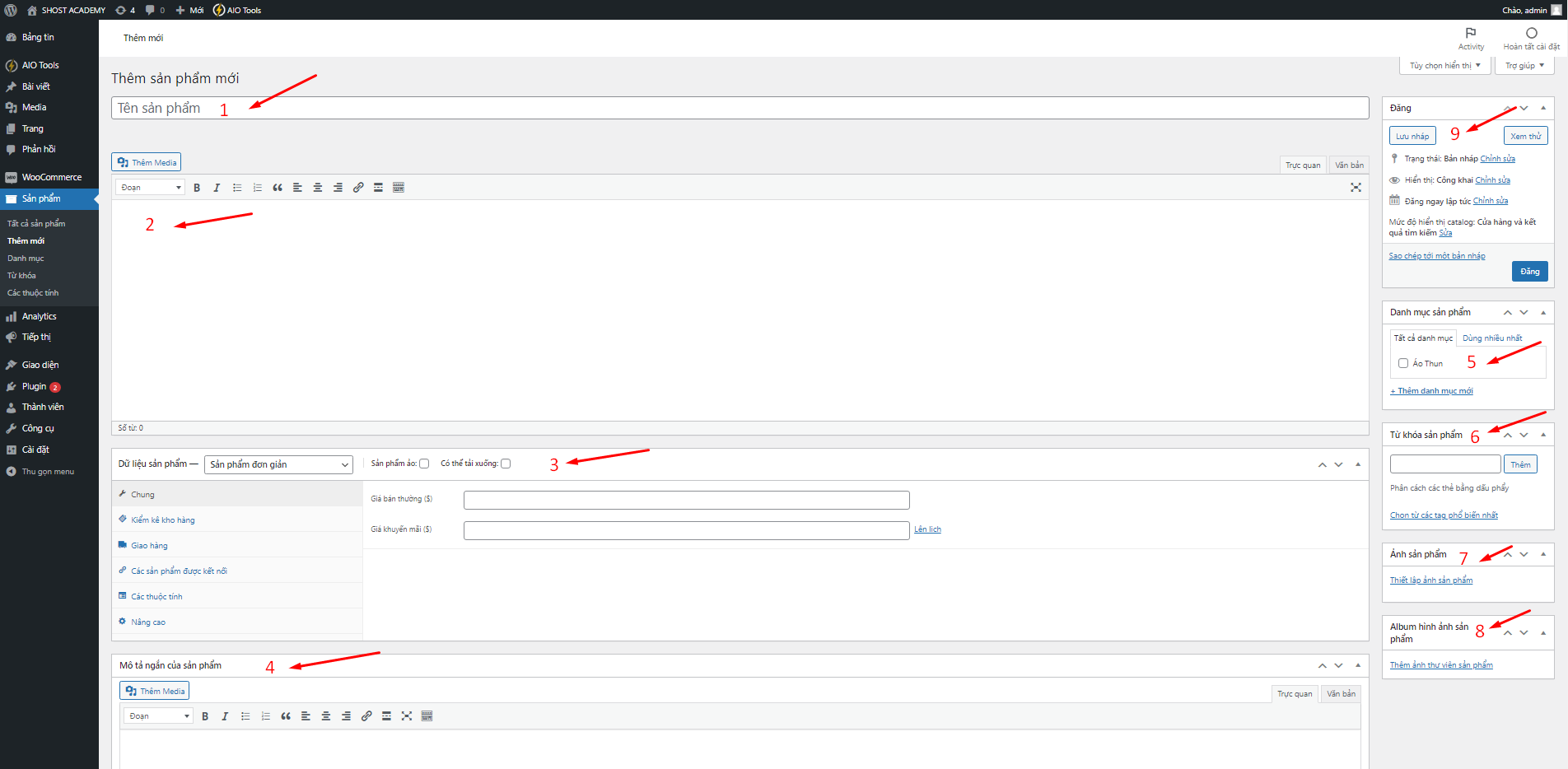
Task: Apply blockquote formatting to the description
Action: click(278, 187)
